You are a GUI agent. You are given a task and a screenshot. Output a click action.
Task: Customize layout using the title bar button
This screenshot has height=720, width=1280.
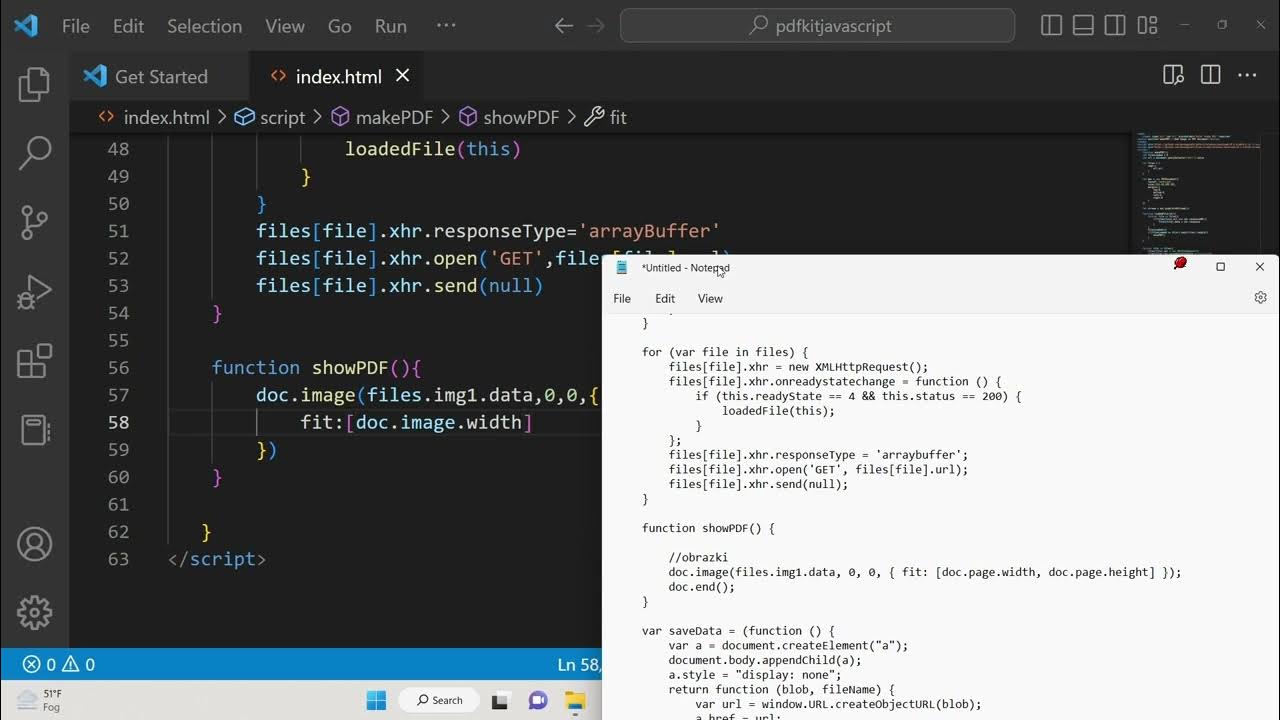pyautogui.click(x=1147, y=26)
